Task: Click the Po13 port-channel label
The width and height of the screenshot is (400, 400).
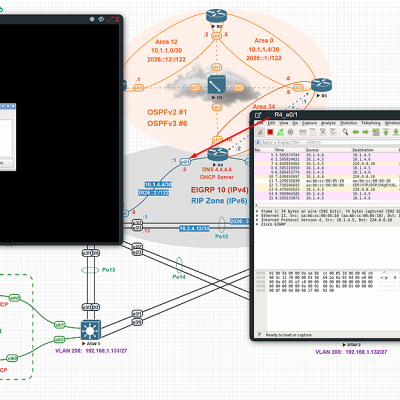Action: click(108, 270)
